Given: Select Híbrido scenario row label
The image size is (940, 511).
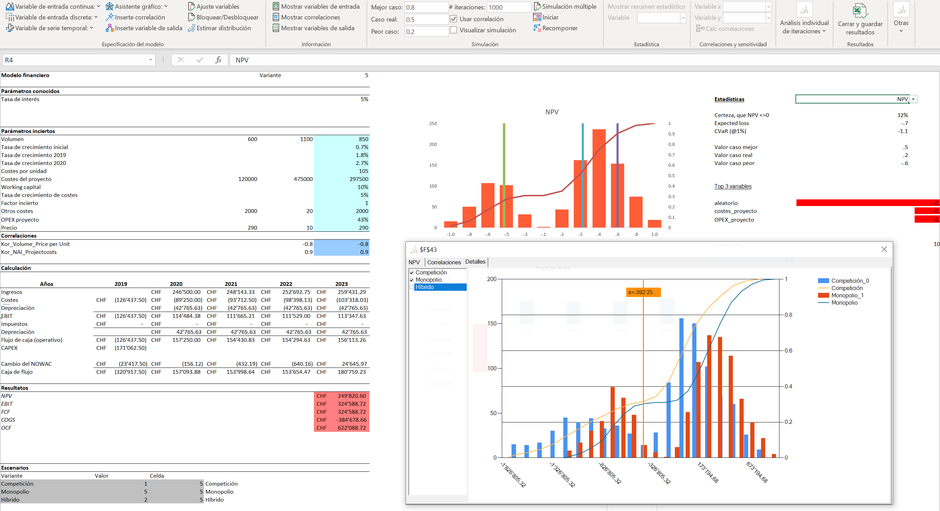Looking at the screenshot, I should [10, 500].
